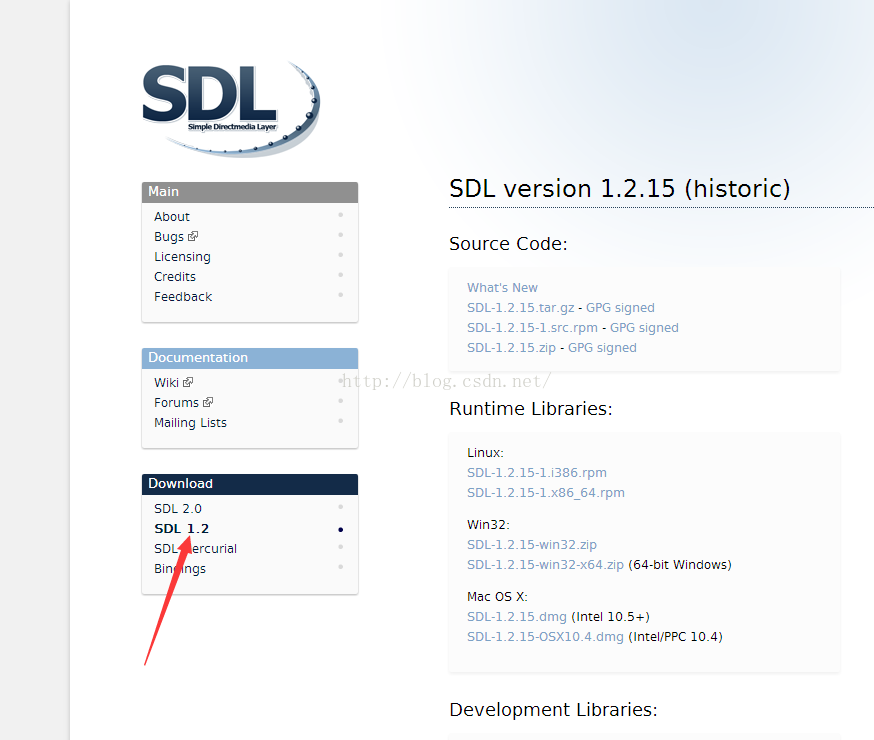Download SDL-1.2.15-1.src.rpm
874x740 pixels.
tap(532, 328)
